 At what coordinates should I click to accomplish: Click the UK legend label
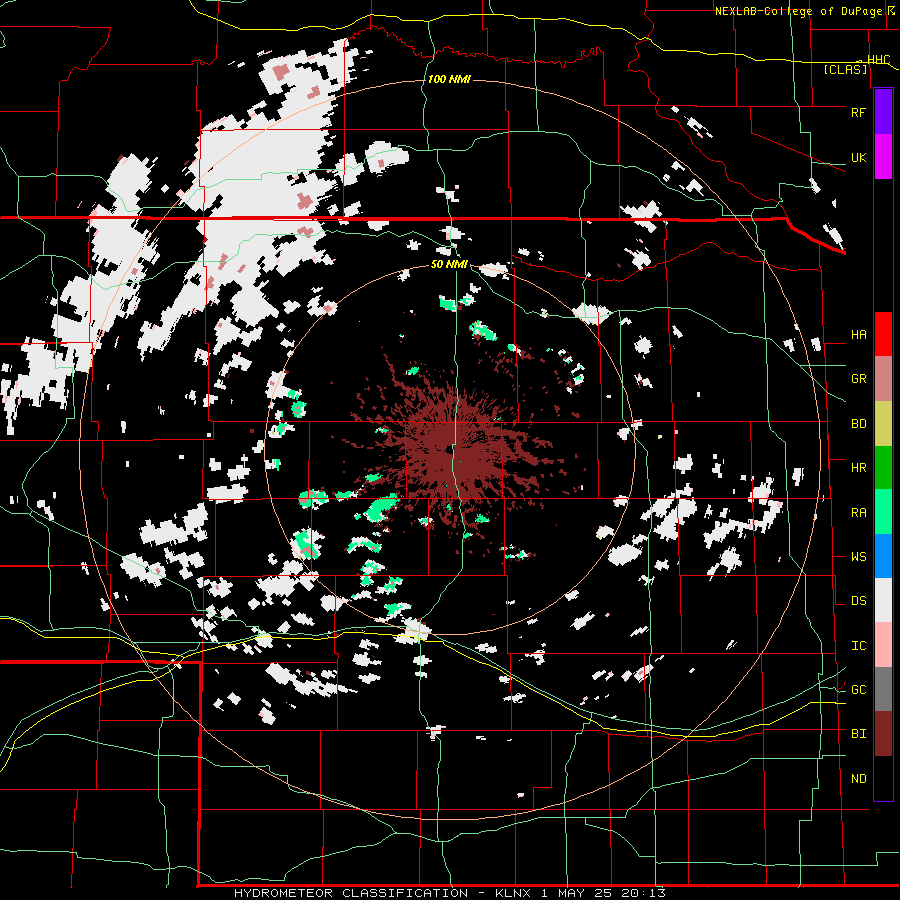858,157
